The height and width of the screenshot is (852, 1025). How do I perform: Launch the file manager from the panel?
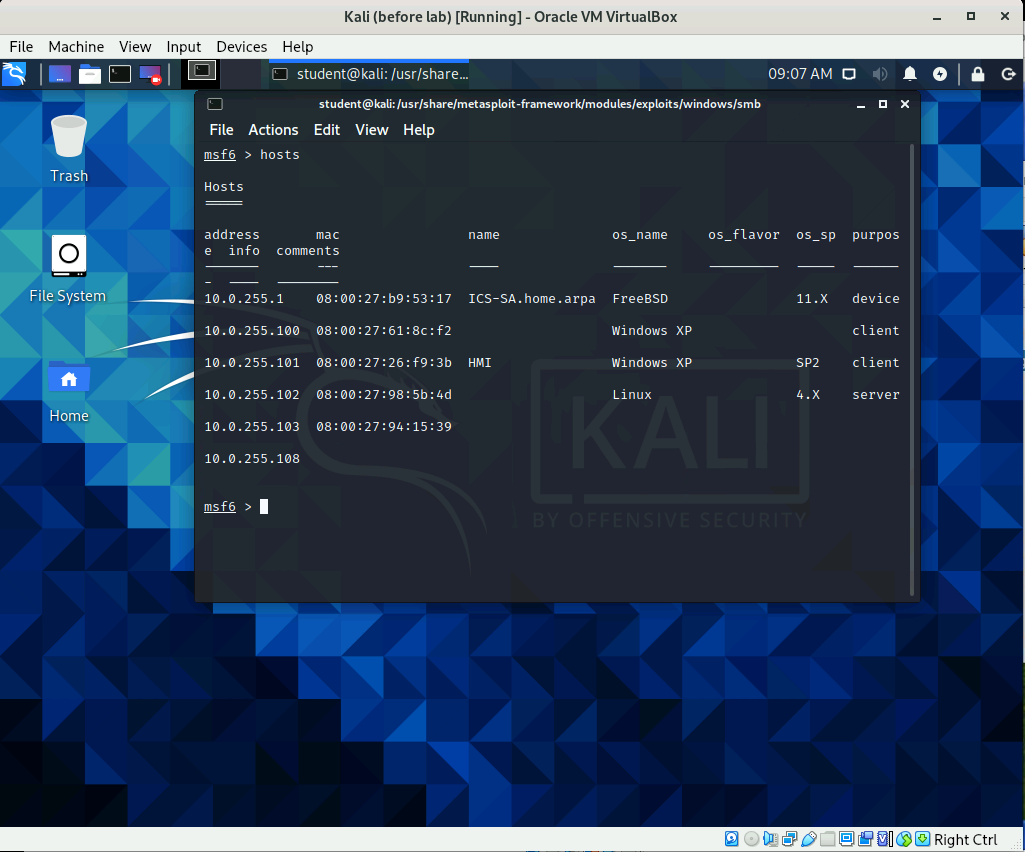coord(90,74)
